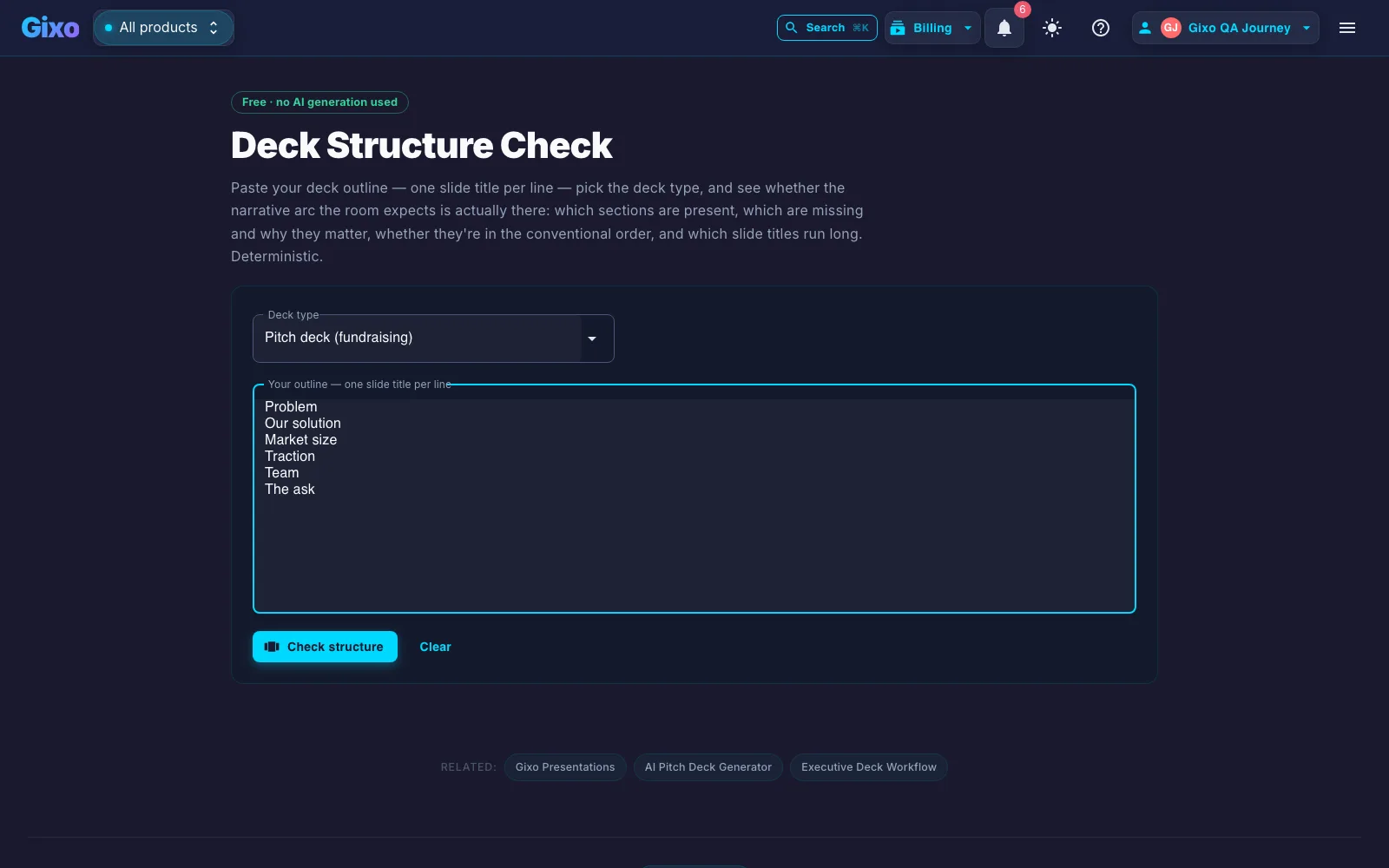Image resolution: width=1389 pixels, height=868 pixels.
Task: Open notifications bell
Action: click(1004, 28)
